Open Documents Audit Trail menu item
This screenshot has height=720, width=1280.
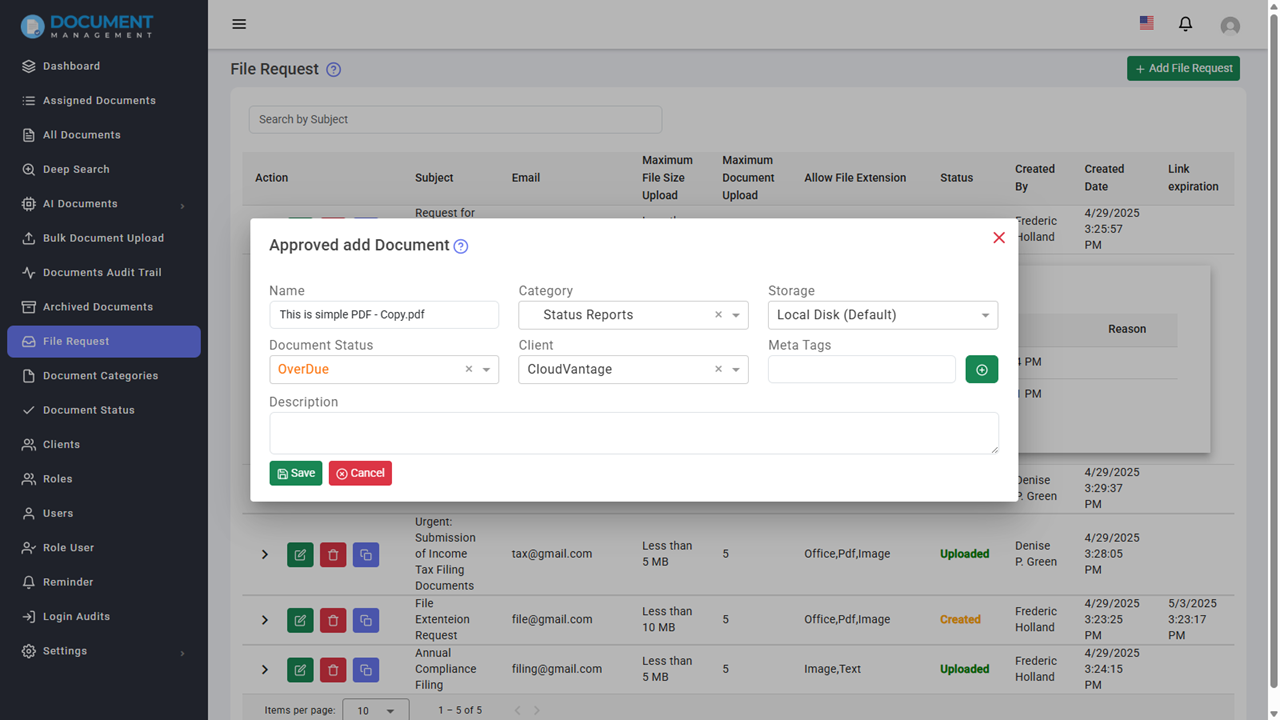point(102,273)
